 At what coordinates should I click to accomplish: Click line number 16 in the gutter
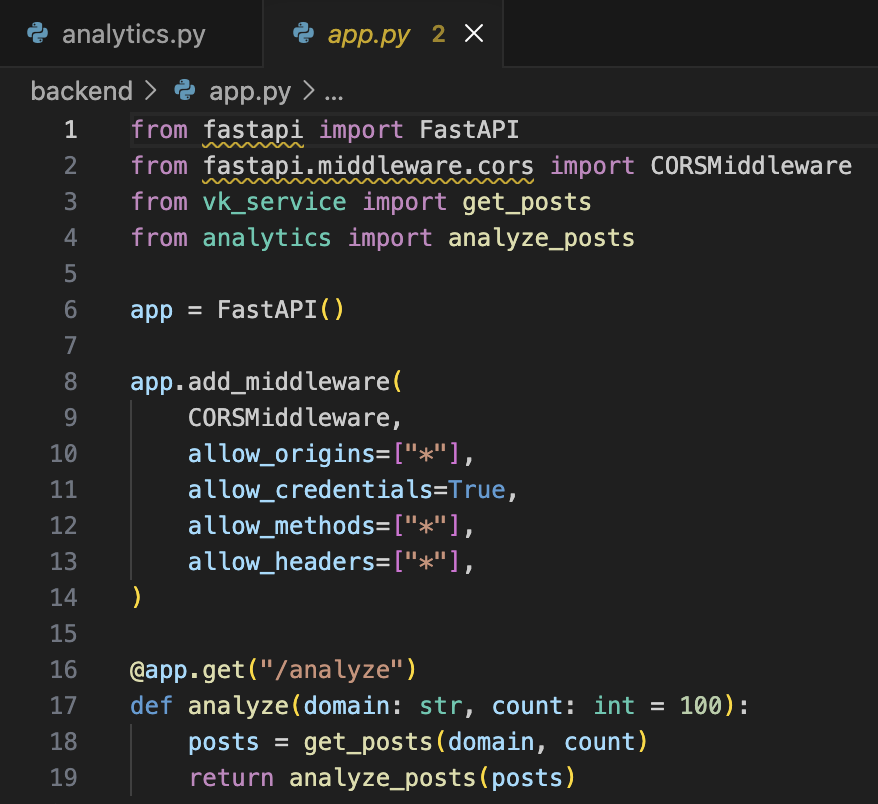tap(63, 670)
